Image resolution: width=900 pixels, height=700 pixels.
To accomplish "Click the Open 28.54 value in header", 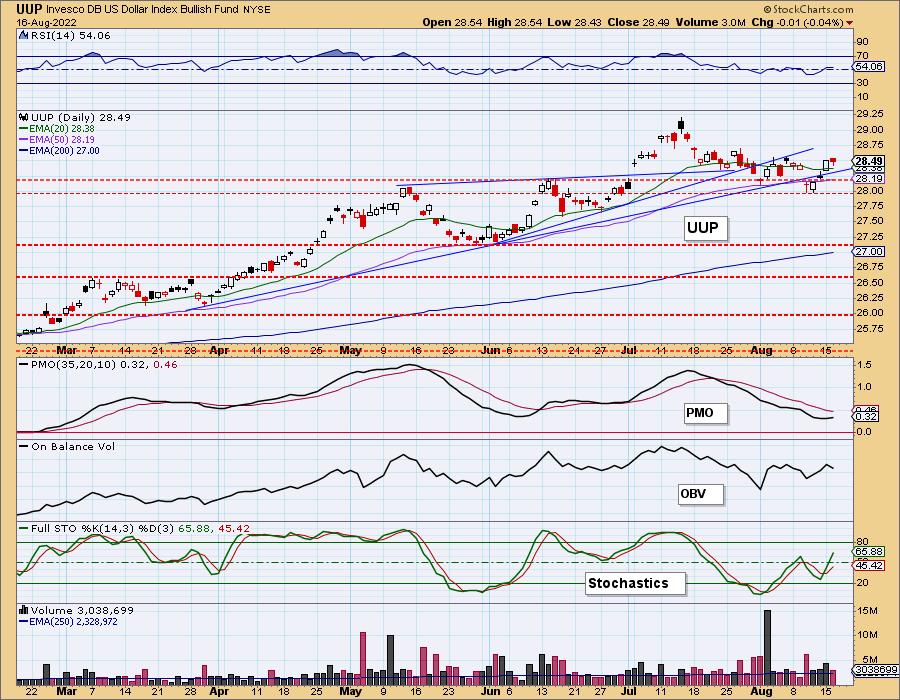I will coord(453,22).
